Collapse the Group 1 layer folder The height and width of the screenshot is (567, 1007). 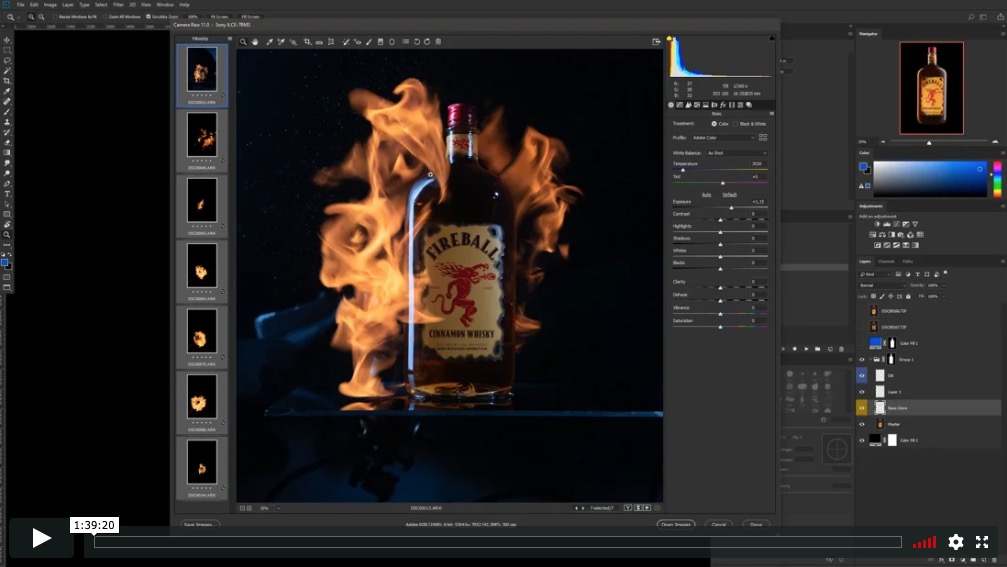click(870, 360)
